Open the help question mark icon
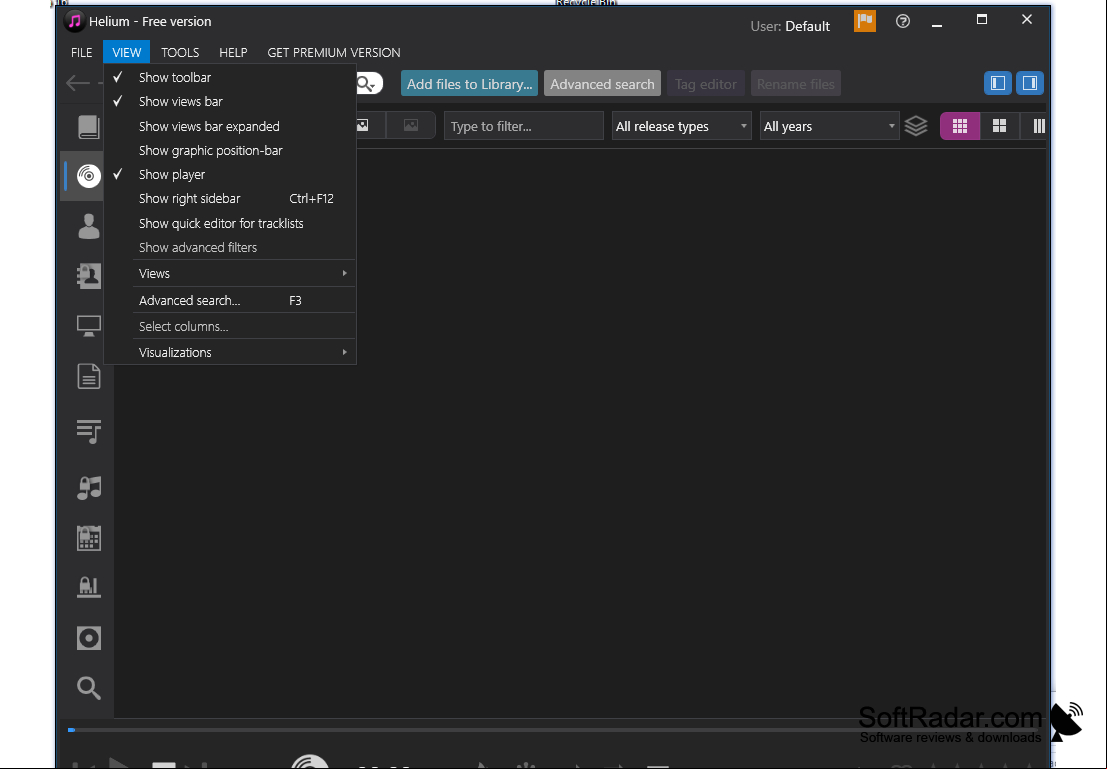 tap(902, 21)
